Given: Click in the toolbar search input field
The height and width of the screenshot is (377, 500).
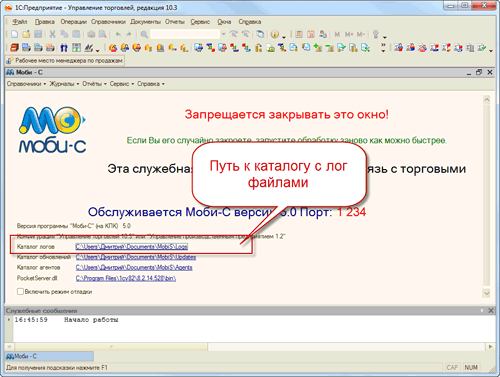Looking at the screenshot, I should pos(185,34).
